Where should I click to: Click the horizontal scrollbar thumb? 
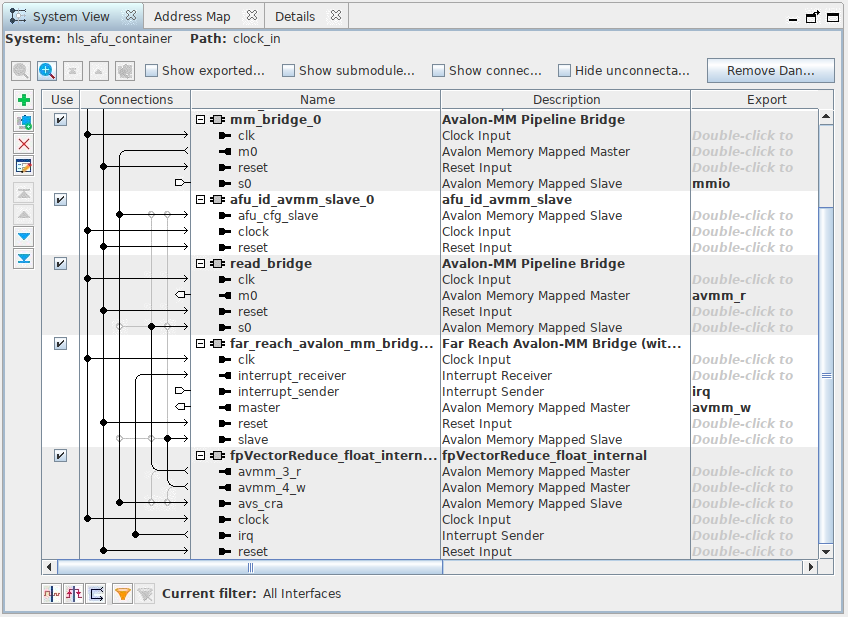pos(250,568)
